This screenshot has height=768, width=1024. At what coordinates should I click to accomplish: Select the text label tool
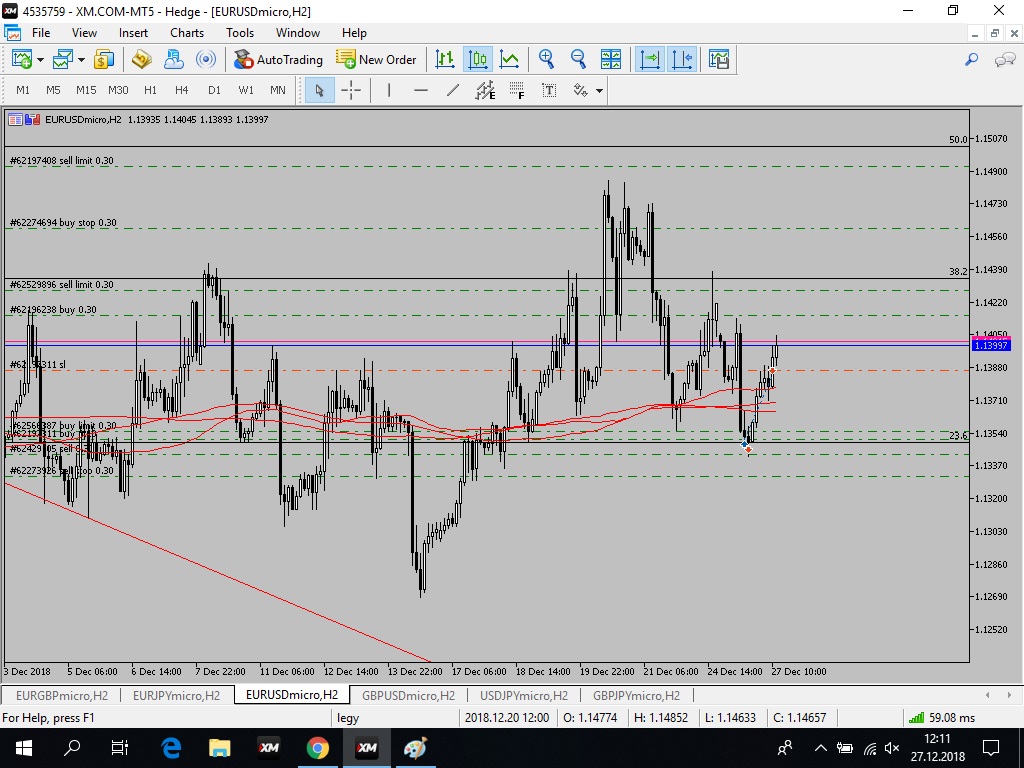(x=549, y=90)
